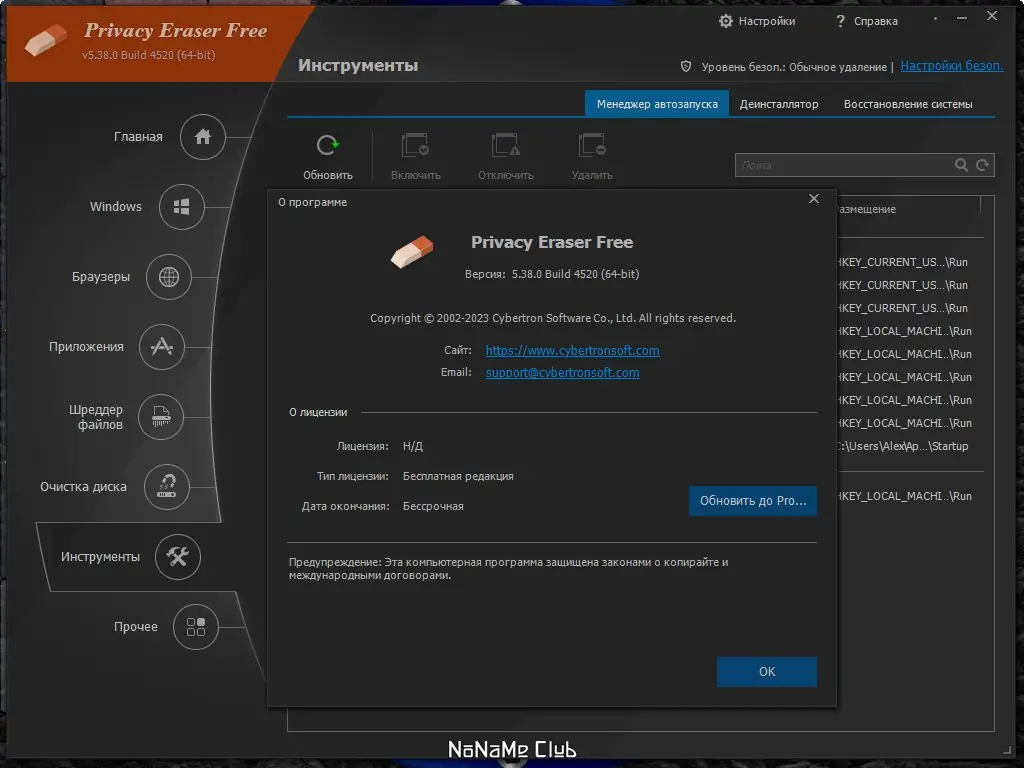Close the О программе dialog
The width and height of the screenshot is (1024, 768).
(814, 199)
